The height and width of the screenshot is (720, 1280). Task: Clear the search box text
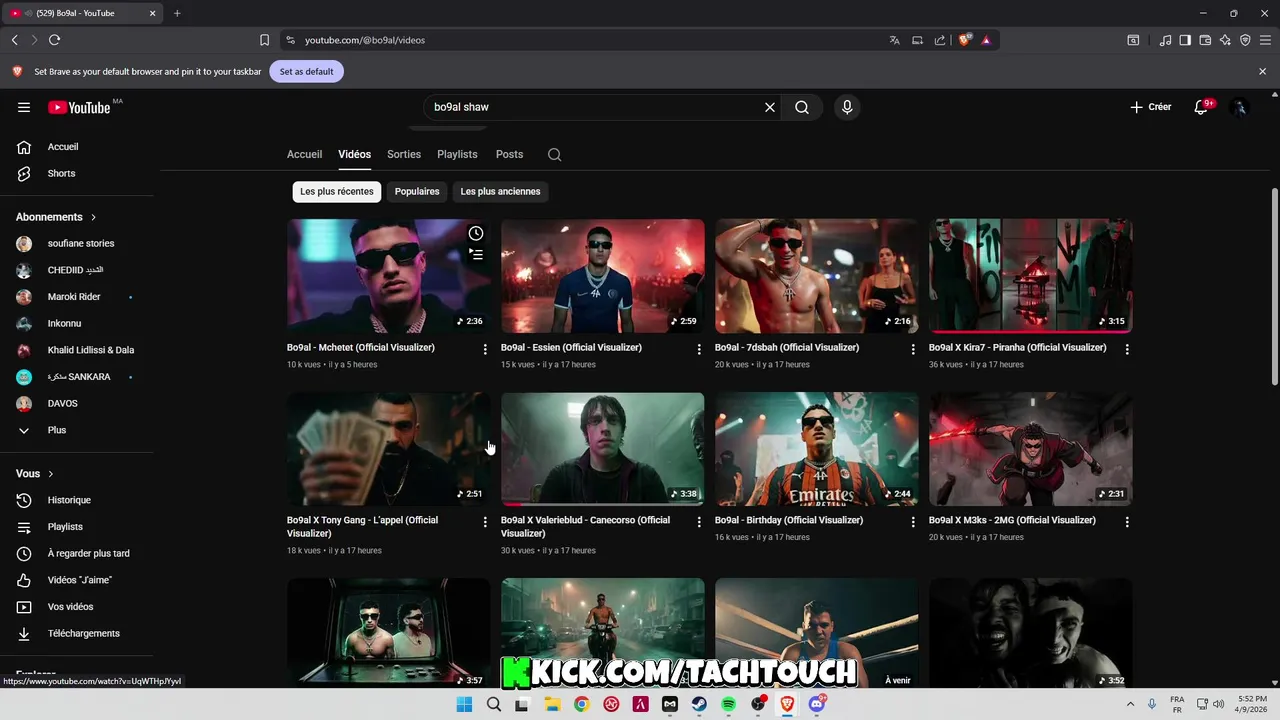[770, 107]
